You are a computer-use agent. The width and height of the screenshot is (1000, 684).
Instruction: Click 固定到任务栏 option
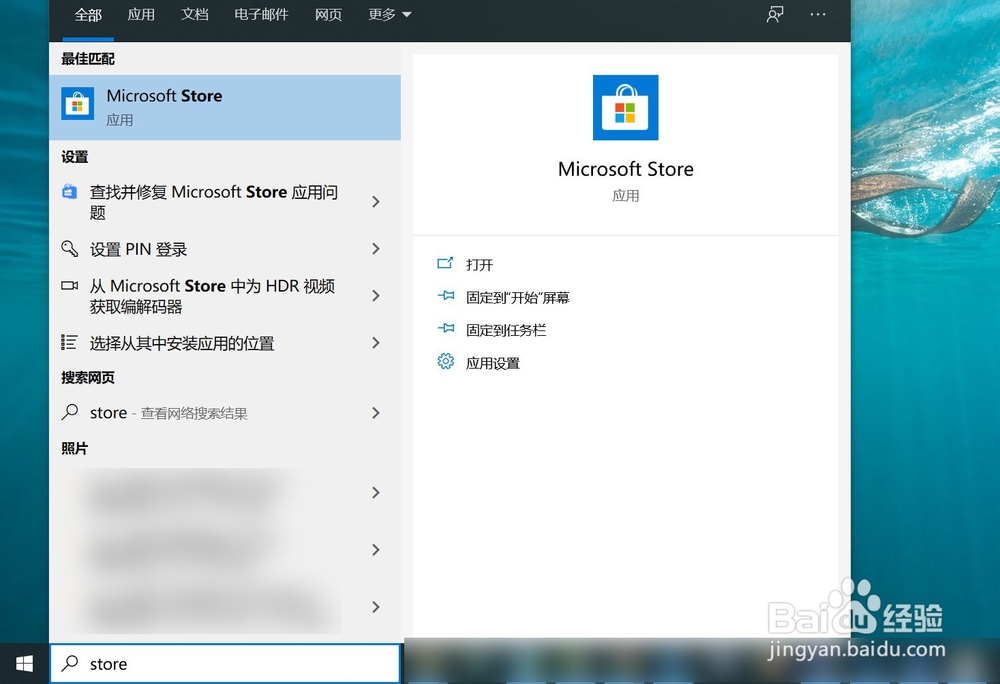pyautogui.click(x=506, y=330)
